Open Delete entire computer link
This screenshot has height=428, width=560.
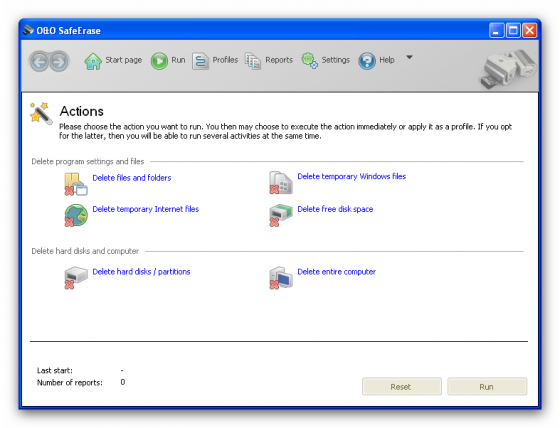[x=337, y=272]
